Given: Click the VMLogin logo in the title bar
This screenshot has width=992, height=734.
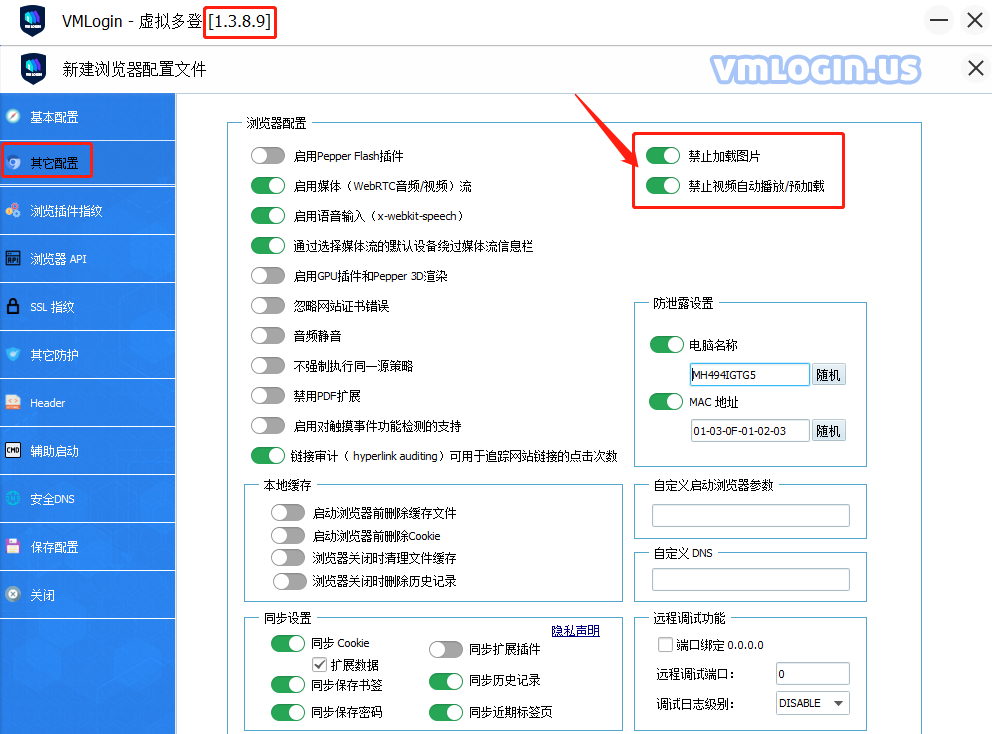Looking at the screenshot, I should pyautogui.click(x=32, y=21).
